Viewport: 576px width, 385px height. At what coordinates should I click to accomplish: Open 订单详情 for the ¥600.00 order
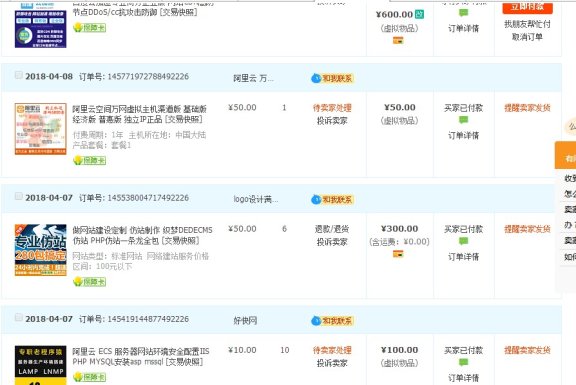point(464,28)
